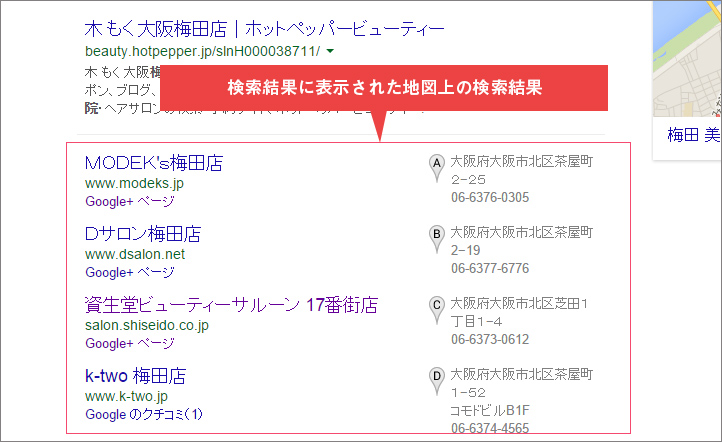Click the map thumbnail at top right

point(687,58)
